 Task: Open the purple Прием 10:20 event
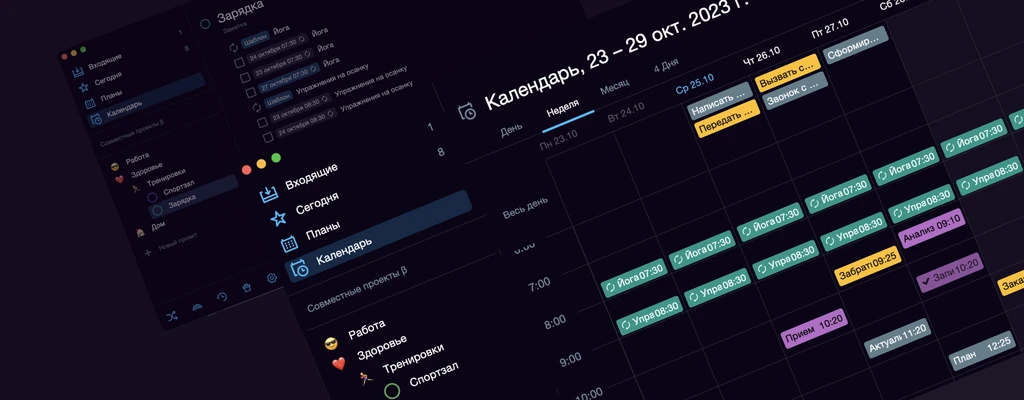click(814, 329)
